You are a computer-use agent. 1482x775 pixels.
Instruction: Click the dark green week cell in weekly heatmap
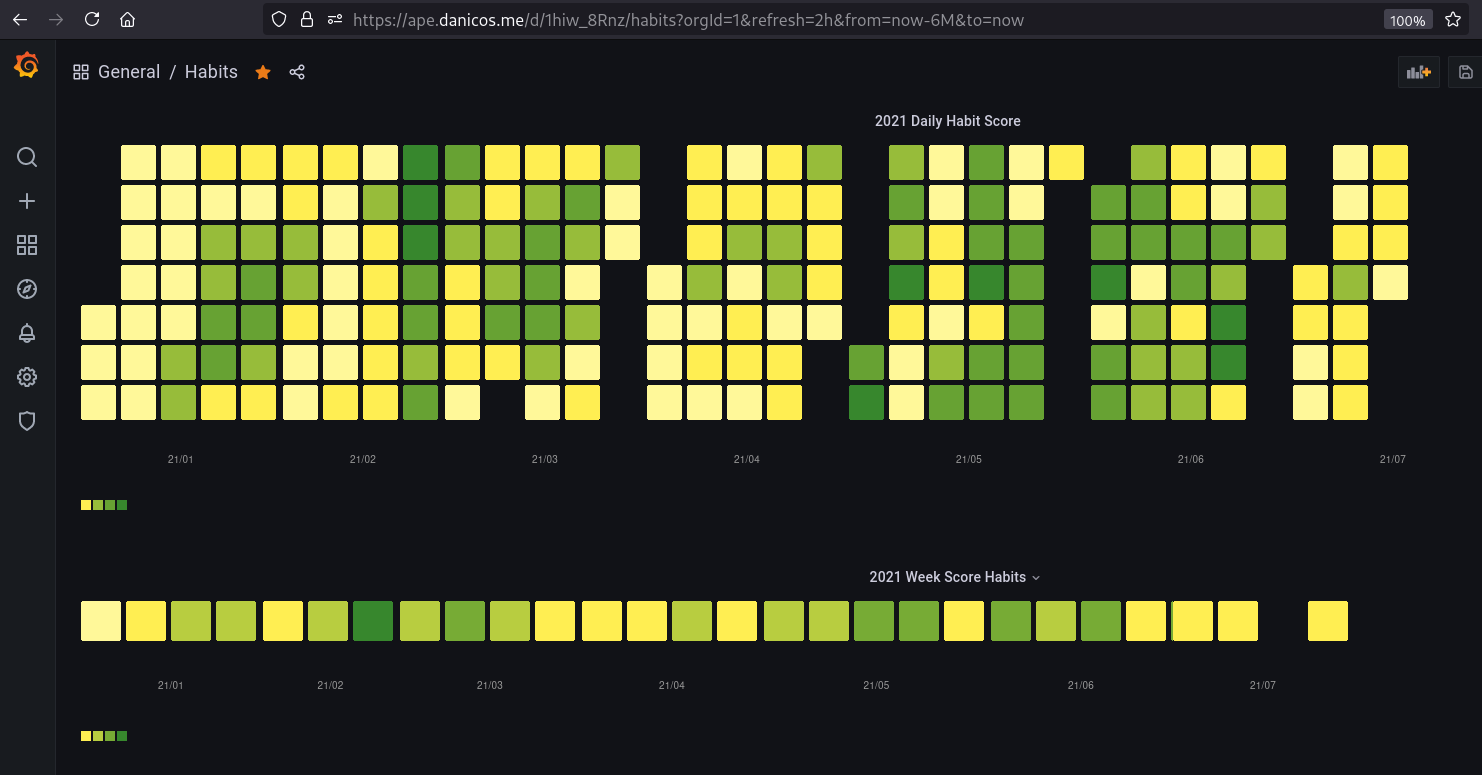point(373,621)
